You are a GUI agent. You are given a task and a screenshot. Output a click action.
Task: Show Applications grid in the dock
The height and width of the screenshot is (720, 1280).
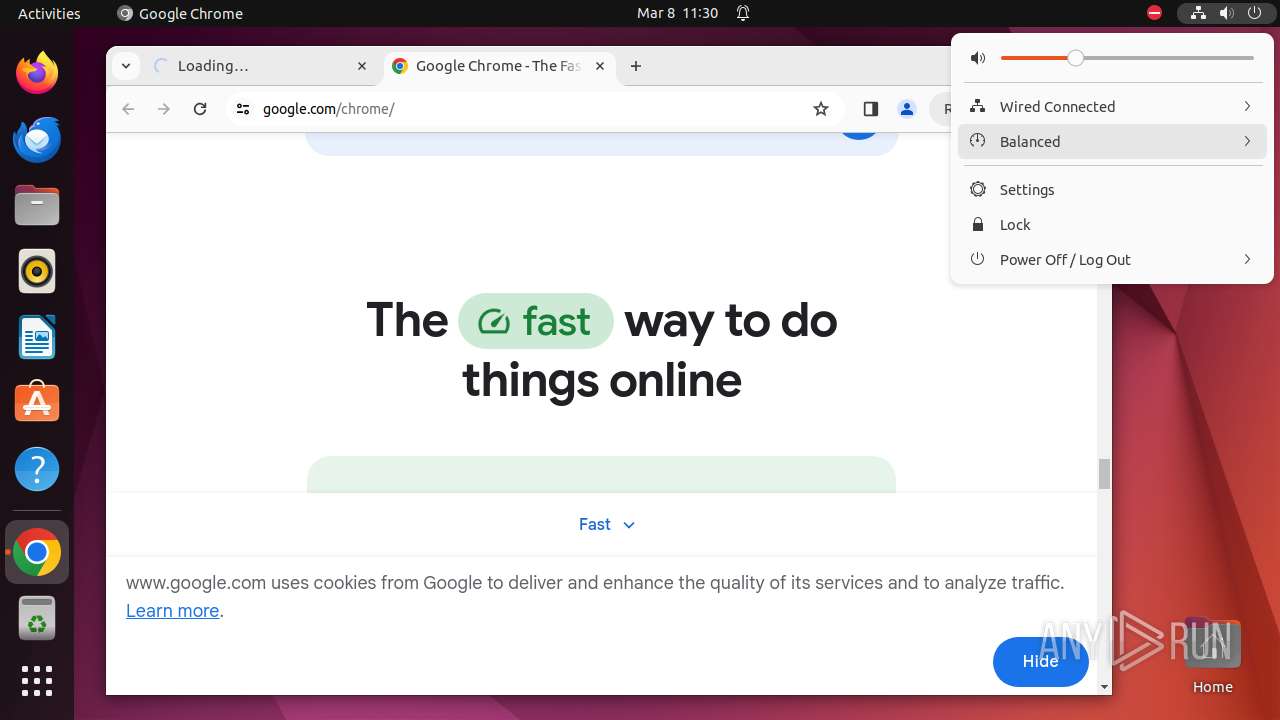point(37,681)
